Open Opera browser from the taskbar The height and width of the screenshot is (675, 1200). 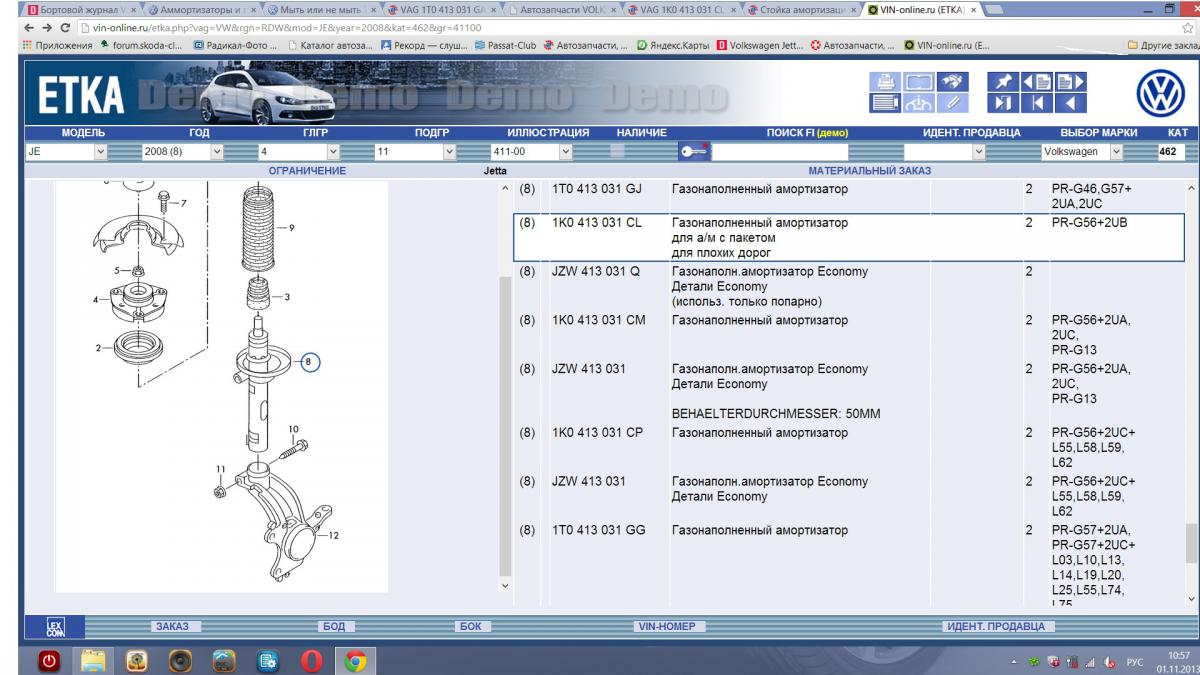click(311, 659)
